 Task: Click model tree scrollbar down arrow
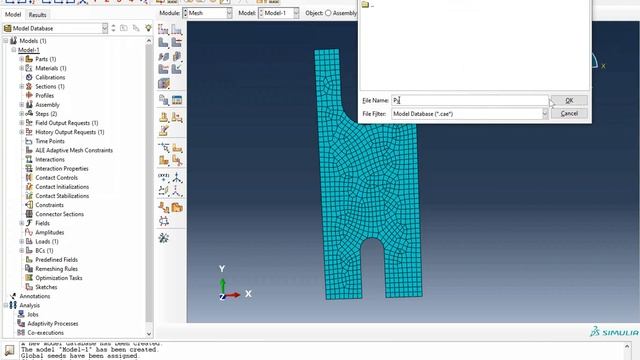point(149,333)
